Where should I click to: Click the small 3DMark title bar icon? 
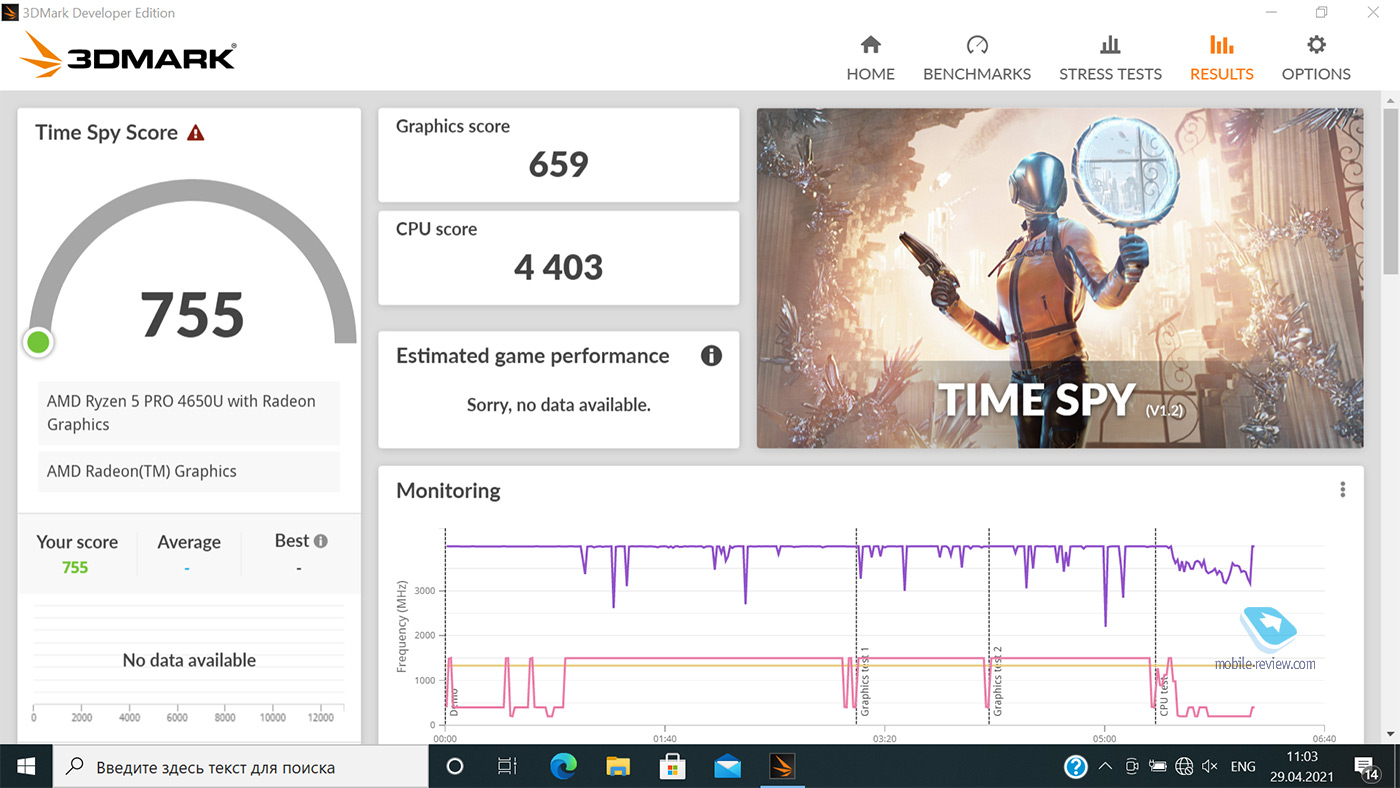coord(11,12)
